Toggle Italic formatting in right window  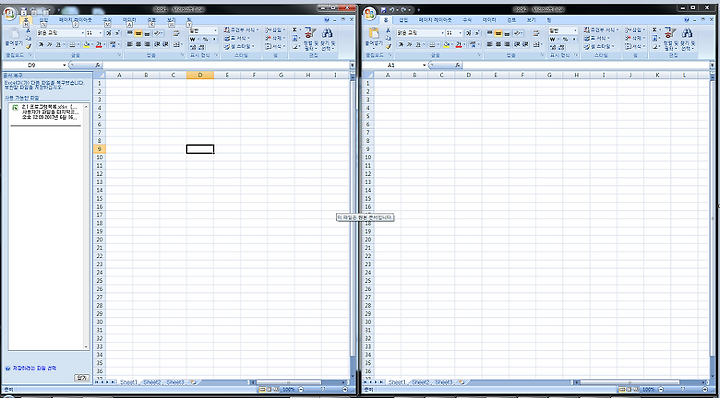(x=409, y=44)
